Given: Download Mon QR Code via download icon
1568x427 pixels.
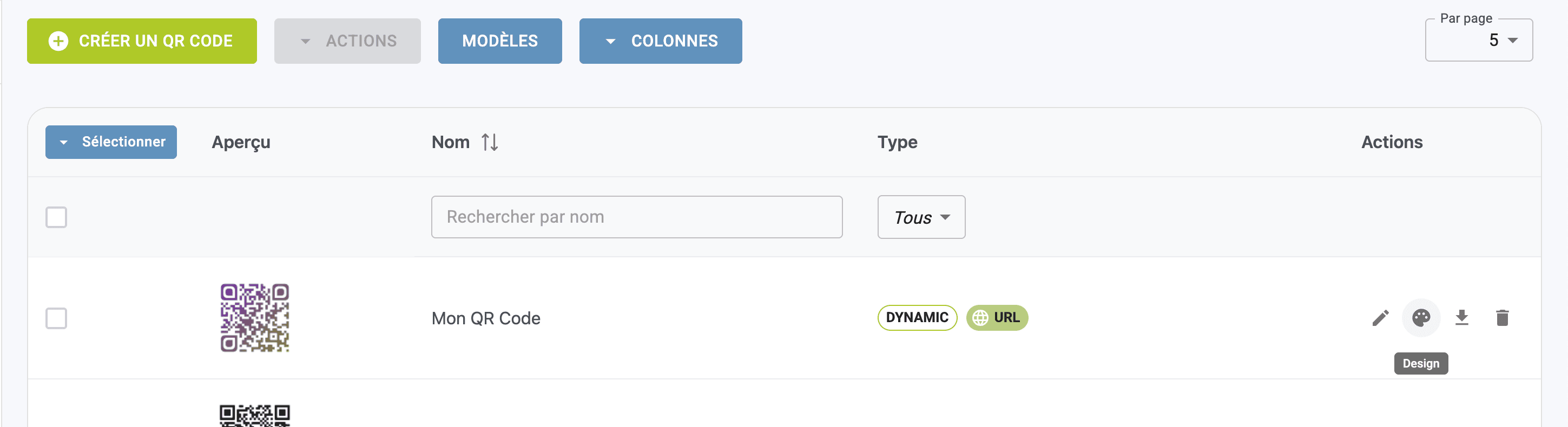Looking at the screenshot, I should coord(1461,317).
